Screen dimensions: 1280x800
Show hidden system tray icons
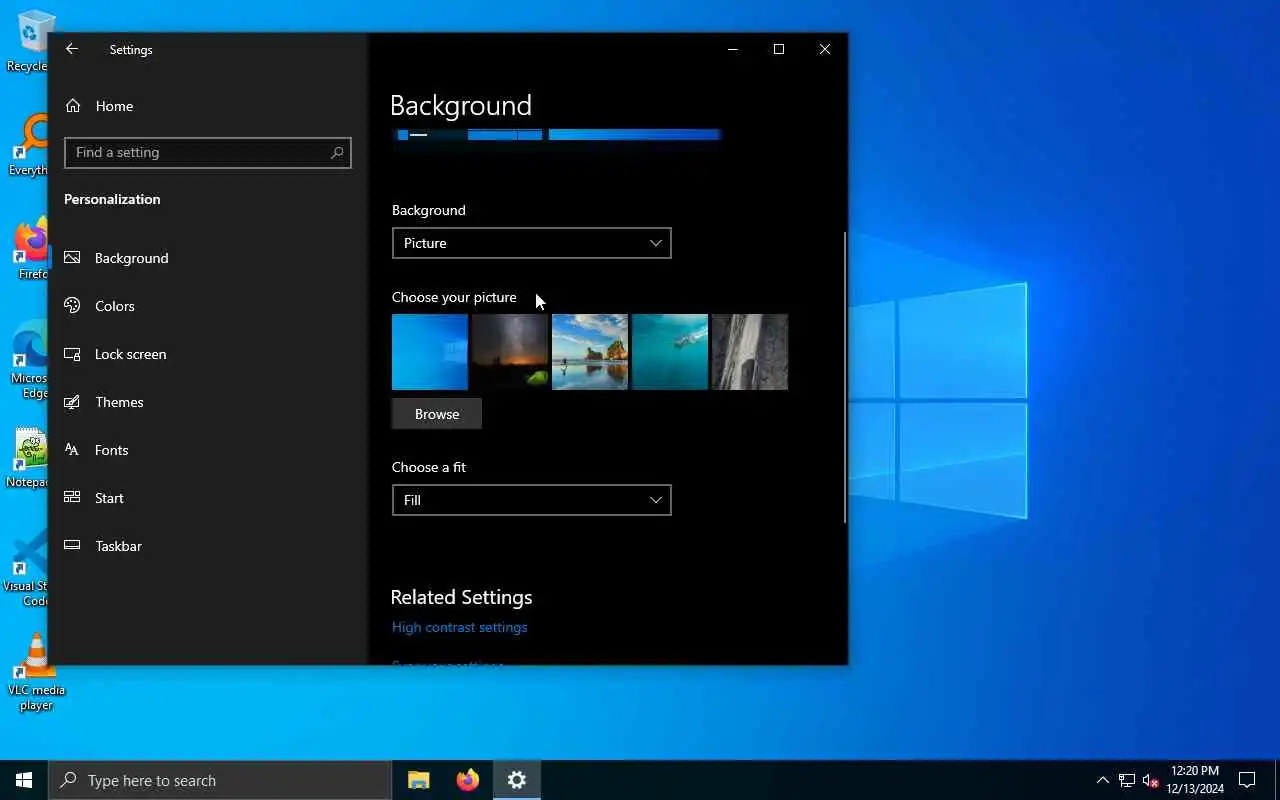coord(1103,780)
